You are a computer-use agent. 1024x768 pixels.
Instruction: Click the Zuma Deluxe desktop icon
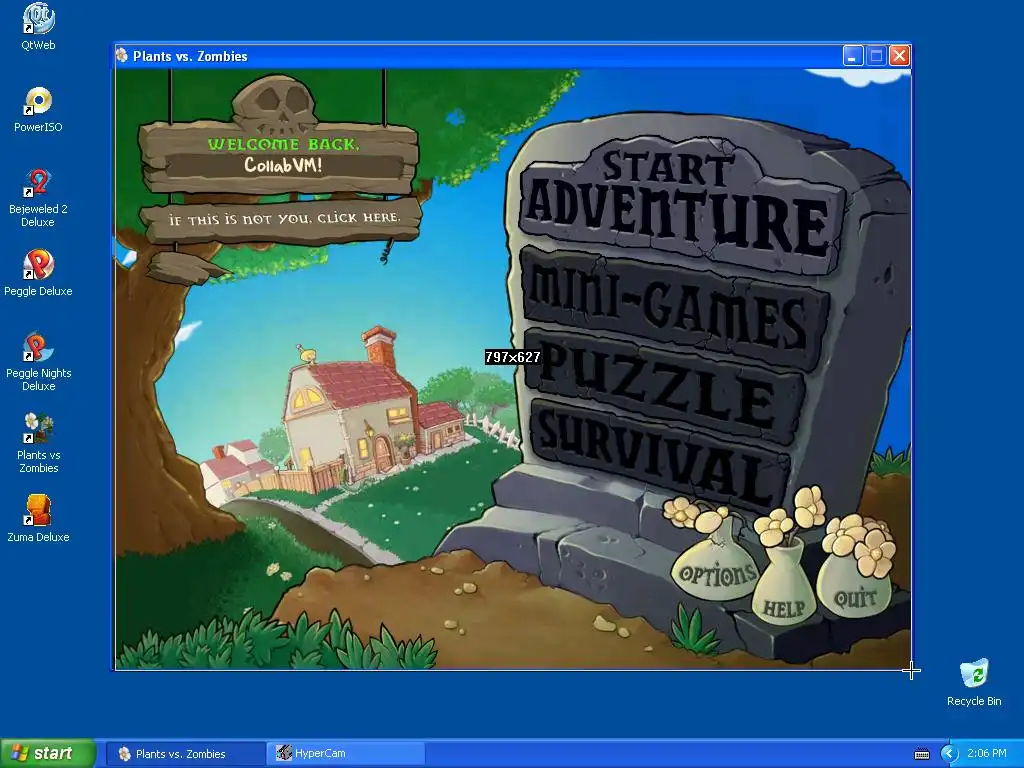38,519
